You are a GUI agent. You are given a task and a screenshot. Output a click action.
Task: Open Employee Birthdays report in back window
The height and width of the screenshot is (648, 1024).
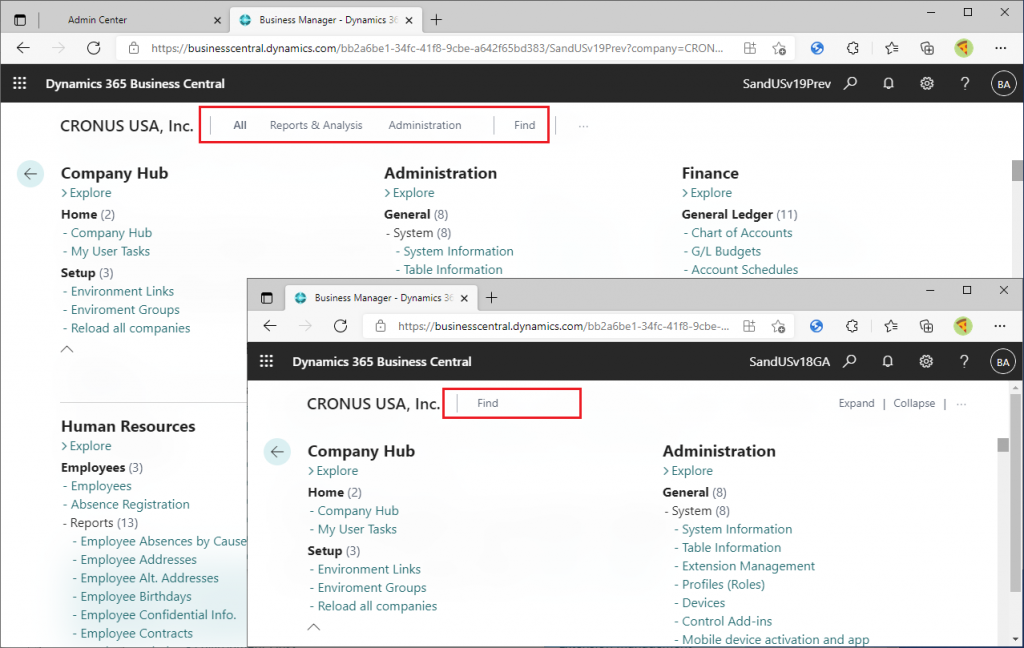[136, 596]
